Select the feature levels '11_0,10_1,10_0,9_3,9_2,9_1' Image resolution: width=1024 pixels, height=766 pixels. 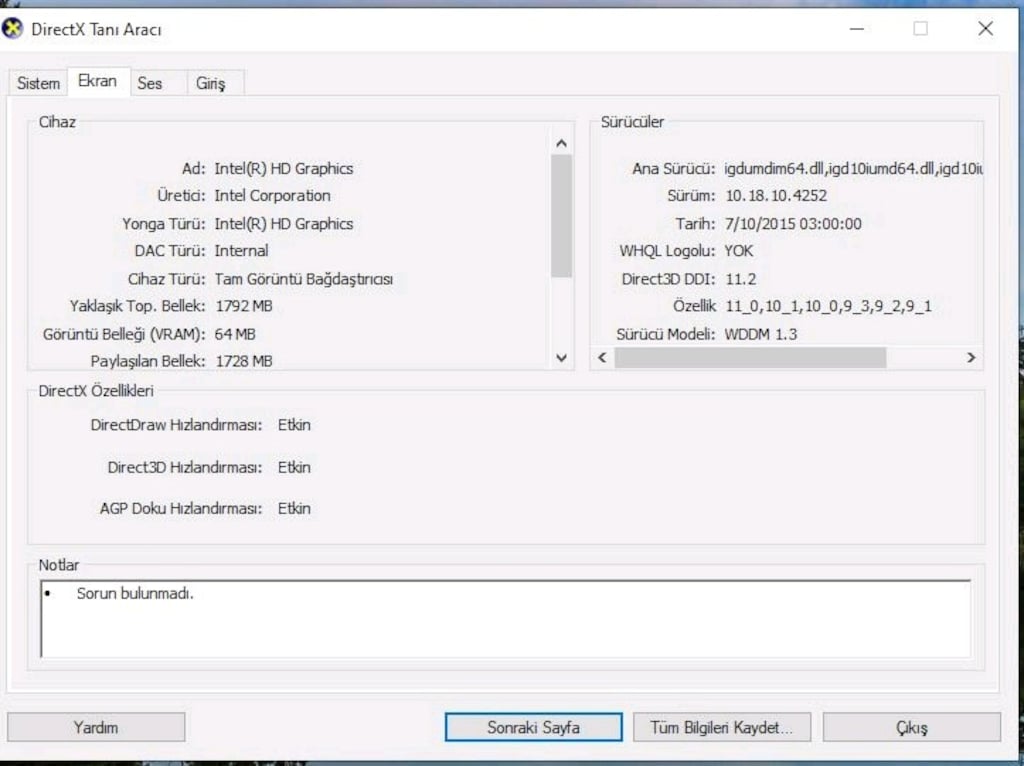coord(828,306)
